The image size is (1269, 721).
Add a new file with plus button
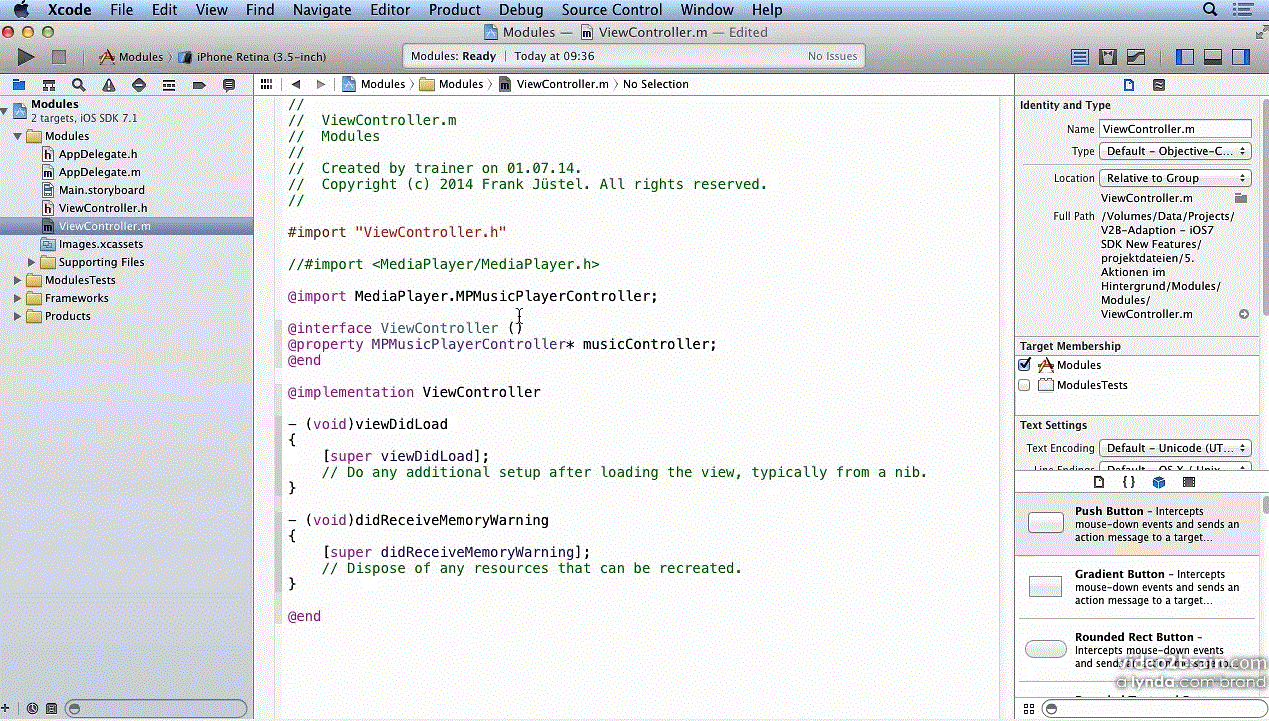[6, 708]
